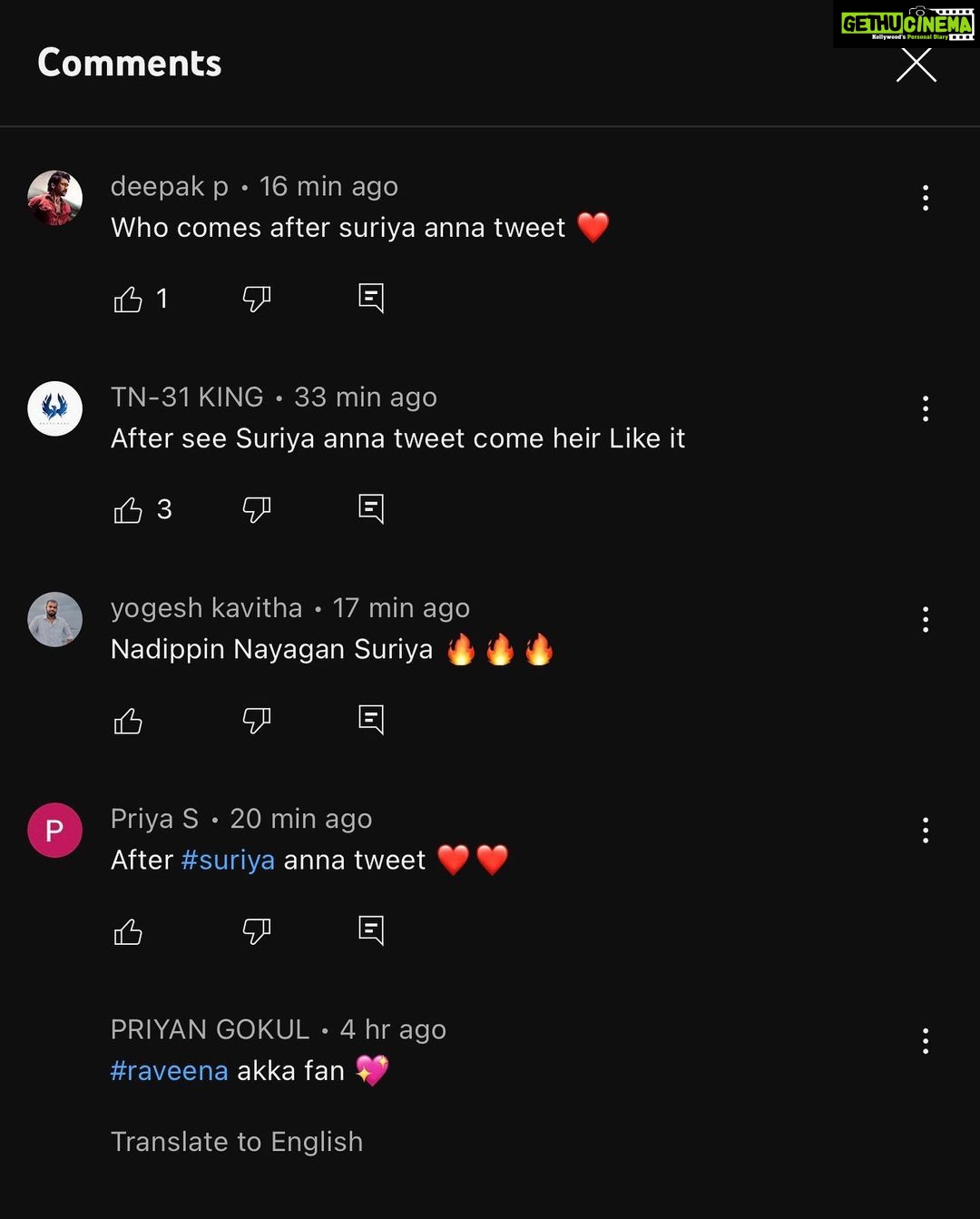
Task: Open options menu for deepak p's comment
Action: (926, 198)
